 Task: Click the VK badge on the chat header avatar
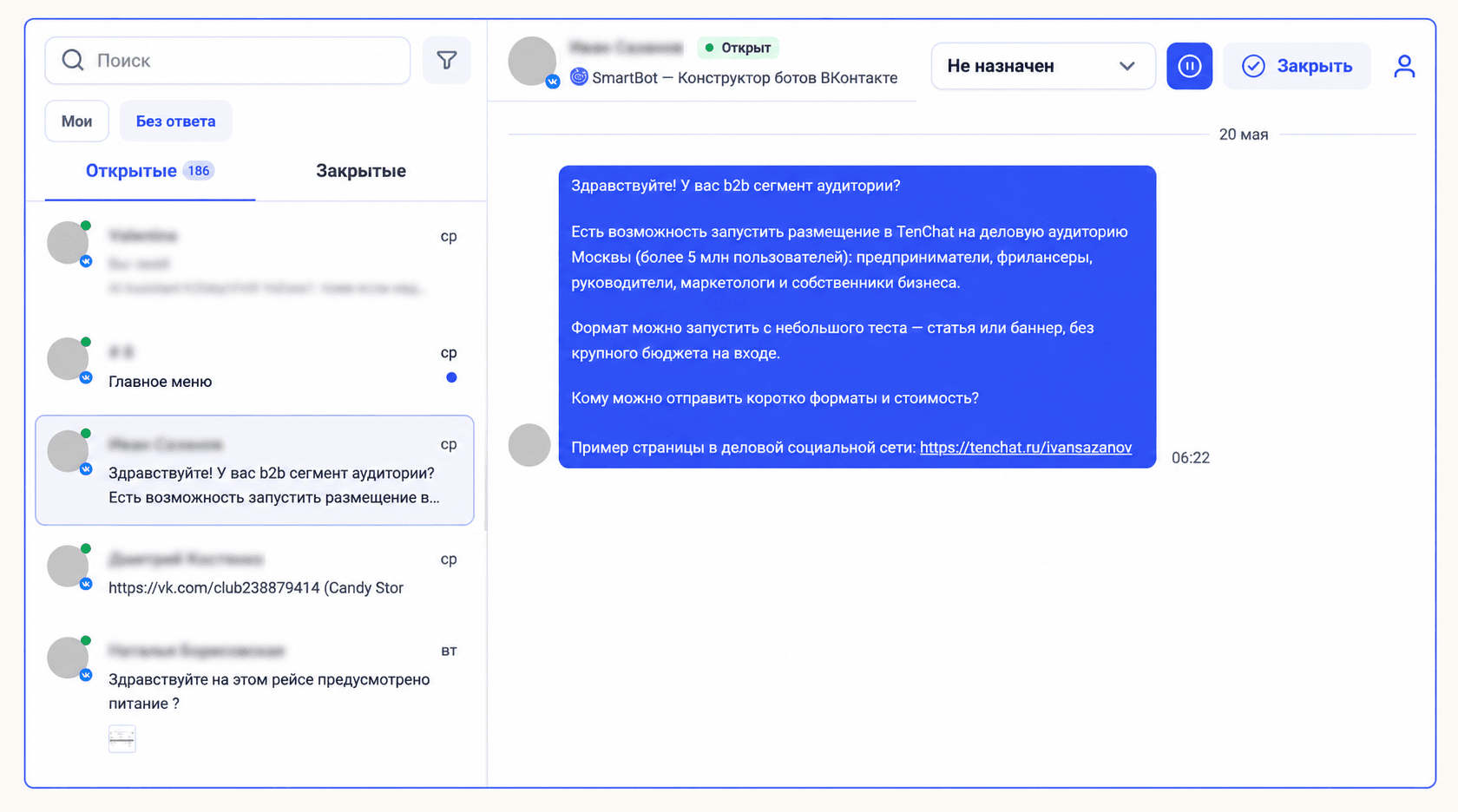click(553, 82)
